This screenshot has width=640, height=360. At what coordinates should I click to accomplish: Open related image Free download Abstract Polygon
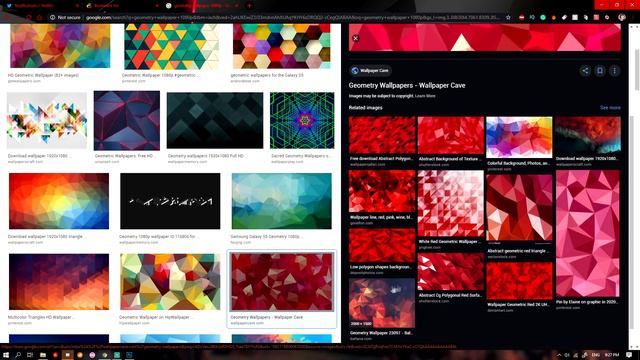[382, 135]
